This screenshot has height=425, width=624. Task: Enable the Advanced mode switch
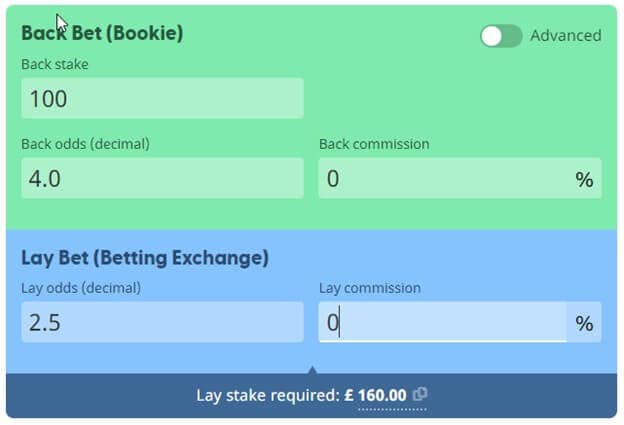click(501, 36)
